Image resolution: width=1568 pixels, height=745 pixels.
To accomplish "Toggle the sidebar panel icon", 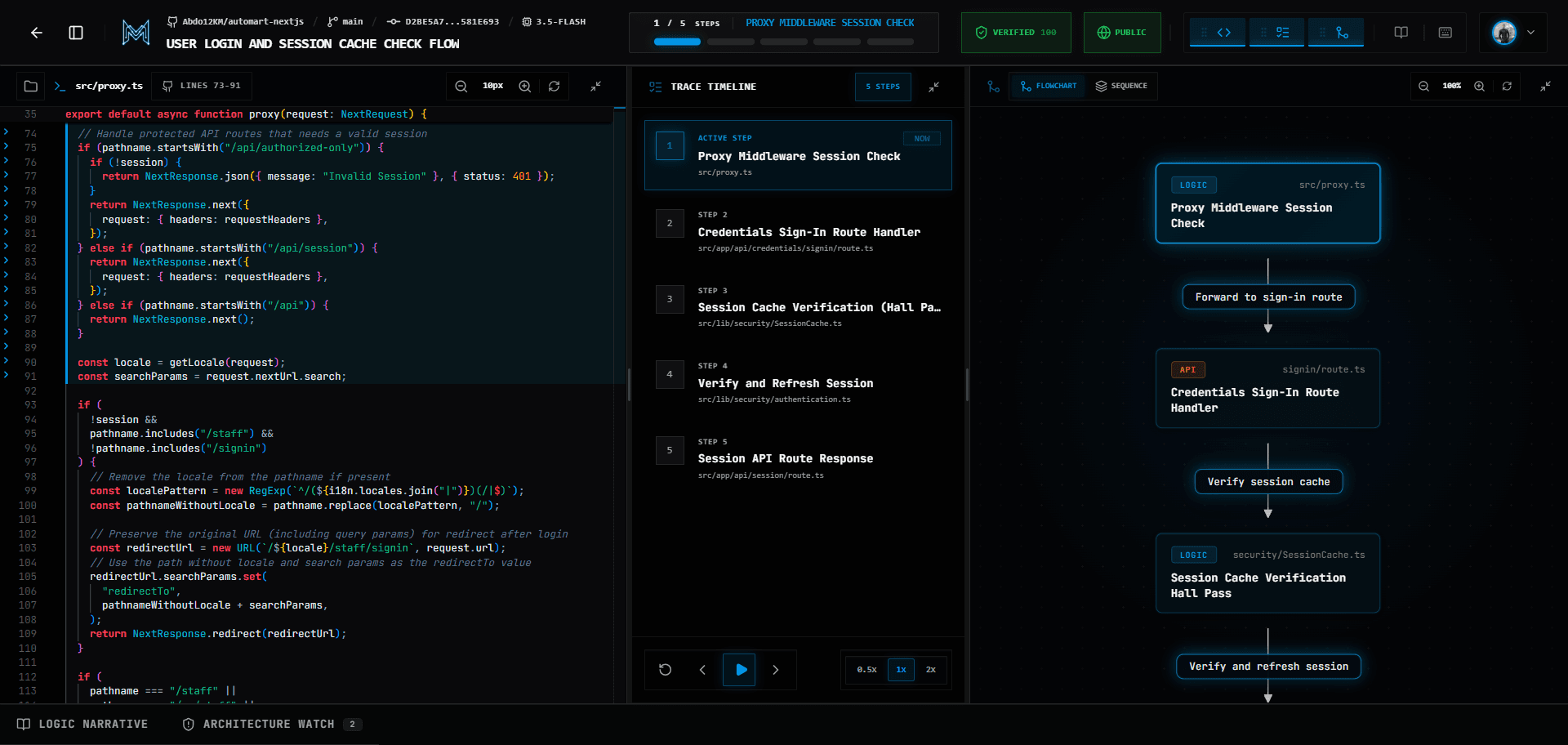I will (76, 33).
